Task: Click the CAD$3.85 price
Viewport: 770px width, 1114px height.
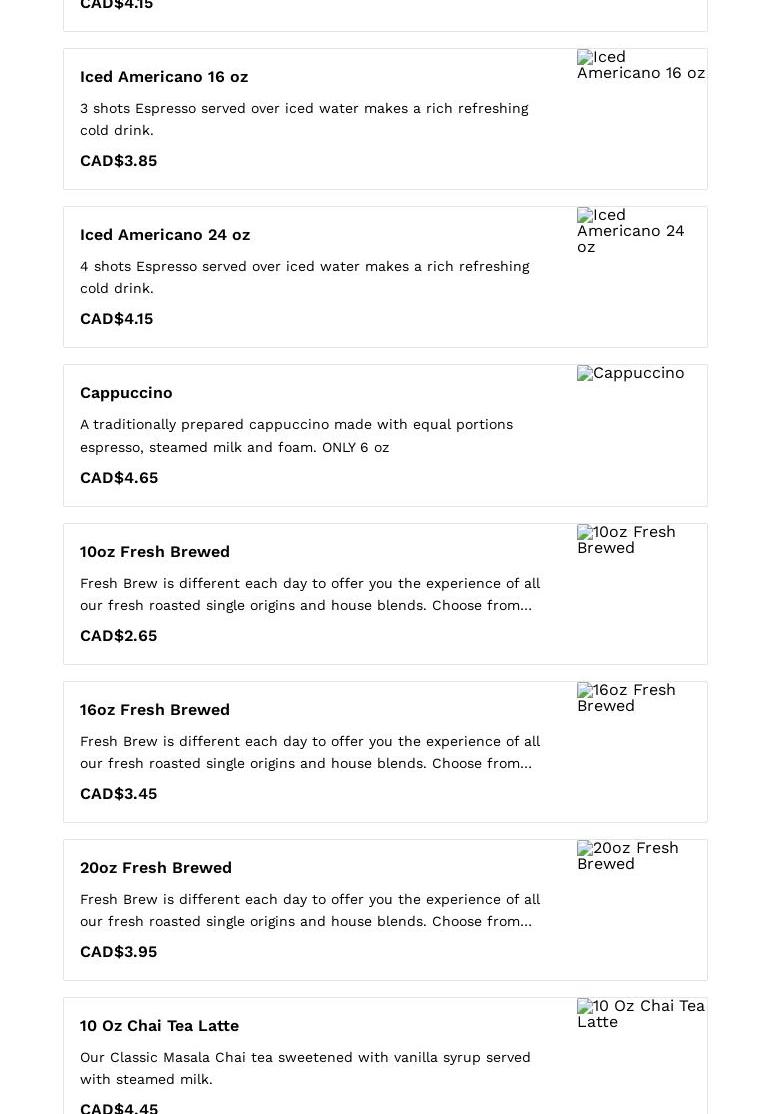Action: pos(118,161)
